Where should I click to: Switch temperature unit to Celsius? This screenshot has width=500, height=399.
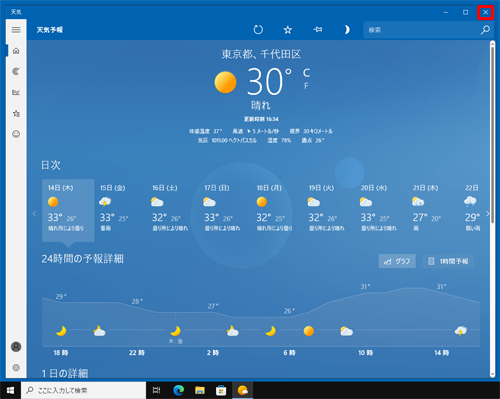(306, 73)
